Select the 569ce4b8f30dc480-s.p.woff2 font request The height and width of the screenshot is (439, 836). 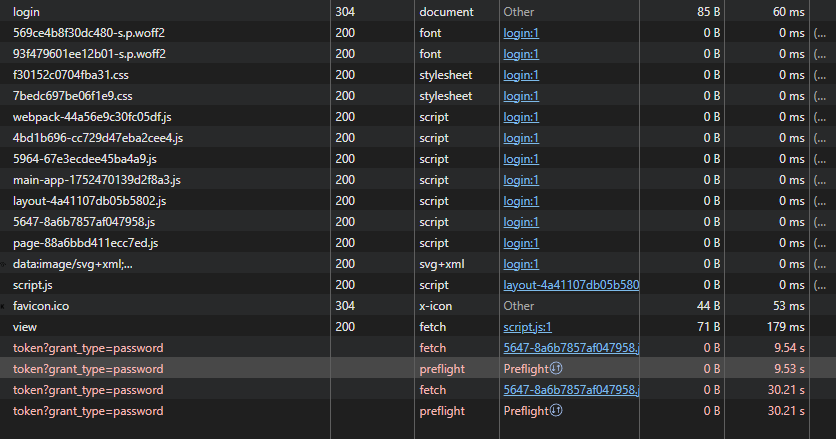(89, 33)
